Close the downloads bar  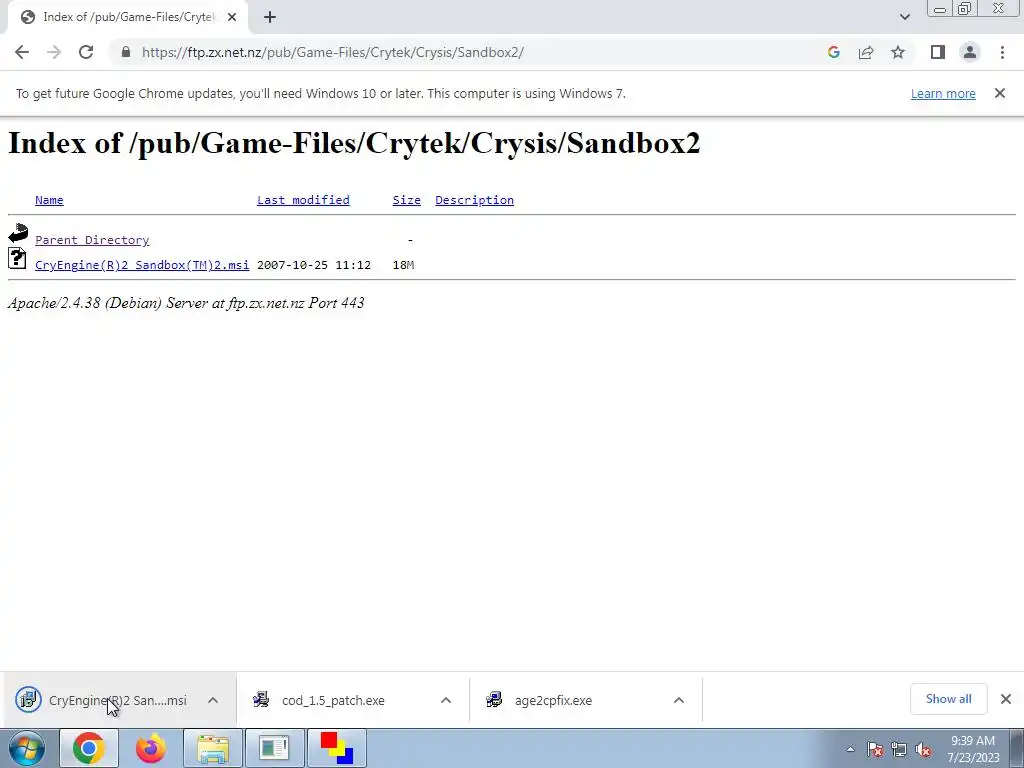tap(1006, 699)
